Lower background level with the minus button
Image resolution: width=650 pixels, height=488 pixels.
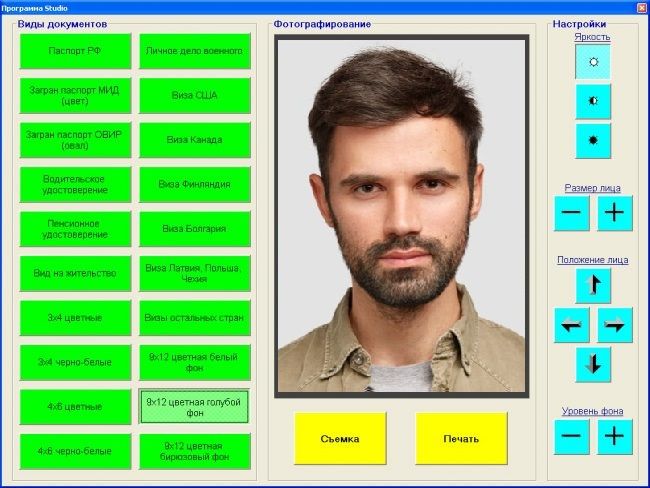point(572,436)
